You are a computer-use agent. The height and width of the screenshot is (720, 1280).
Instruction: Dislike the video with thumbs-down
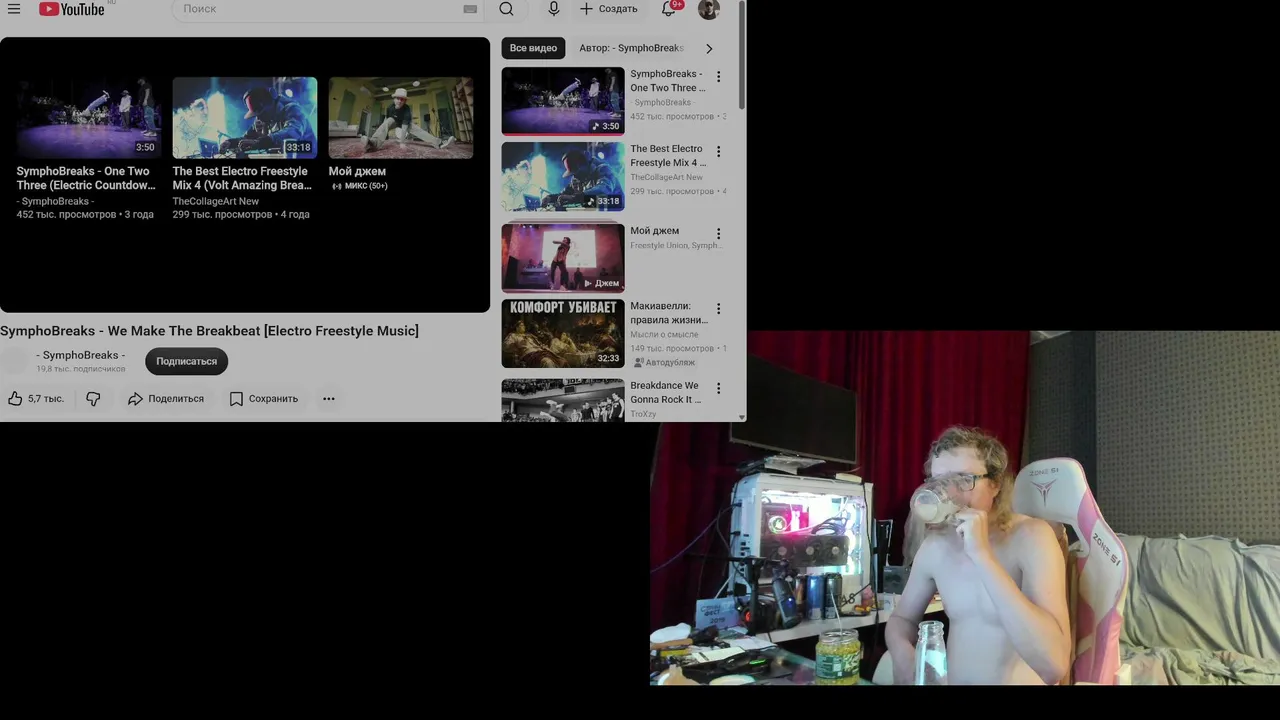pyautogui.click(x=93, y=399)
